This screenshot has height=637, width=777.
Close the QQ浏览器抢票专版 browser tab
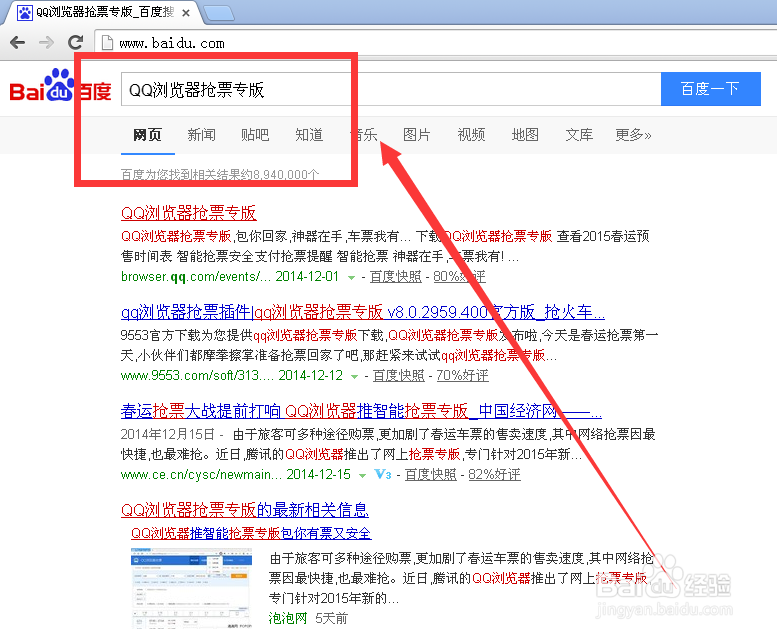point(186,13)
